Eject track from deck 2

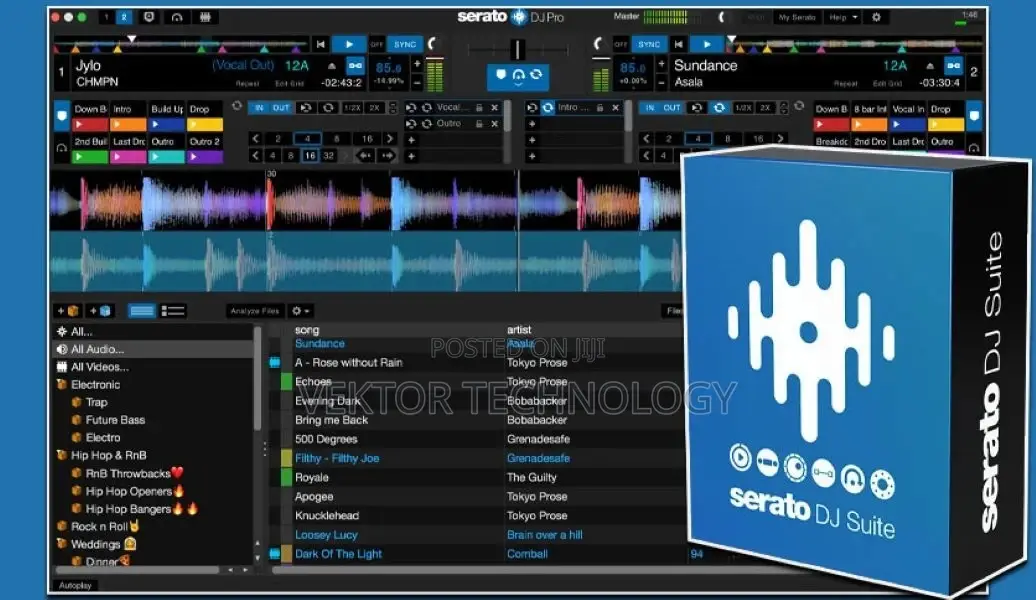coord(930,65)
